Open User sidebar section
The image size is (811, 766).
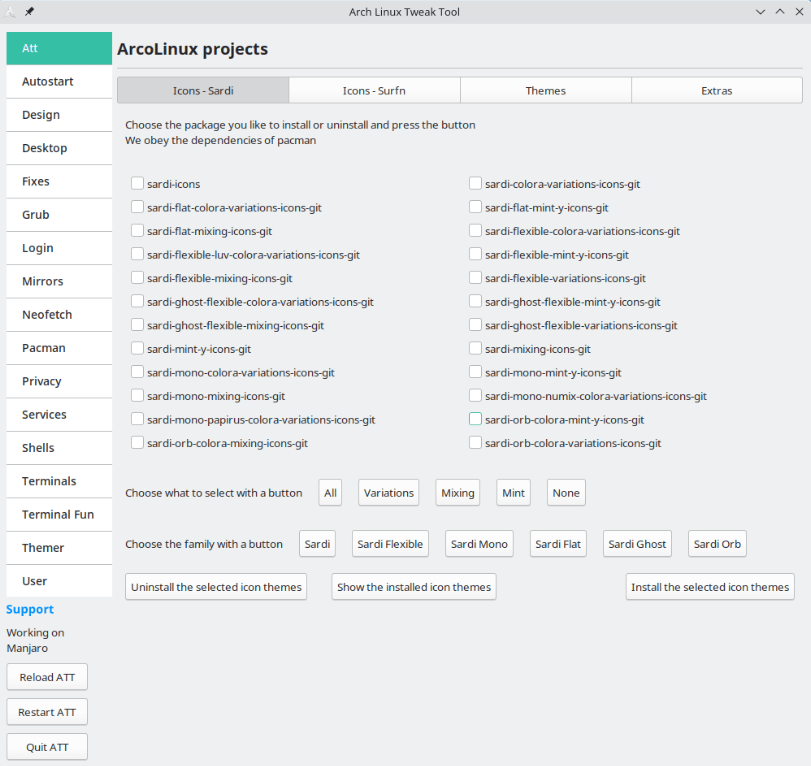coord(59,581)
